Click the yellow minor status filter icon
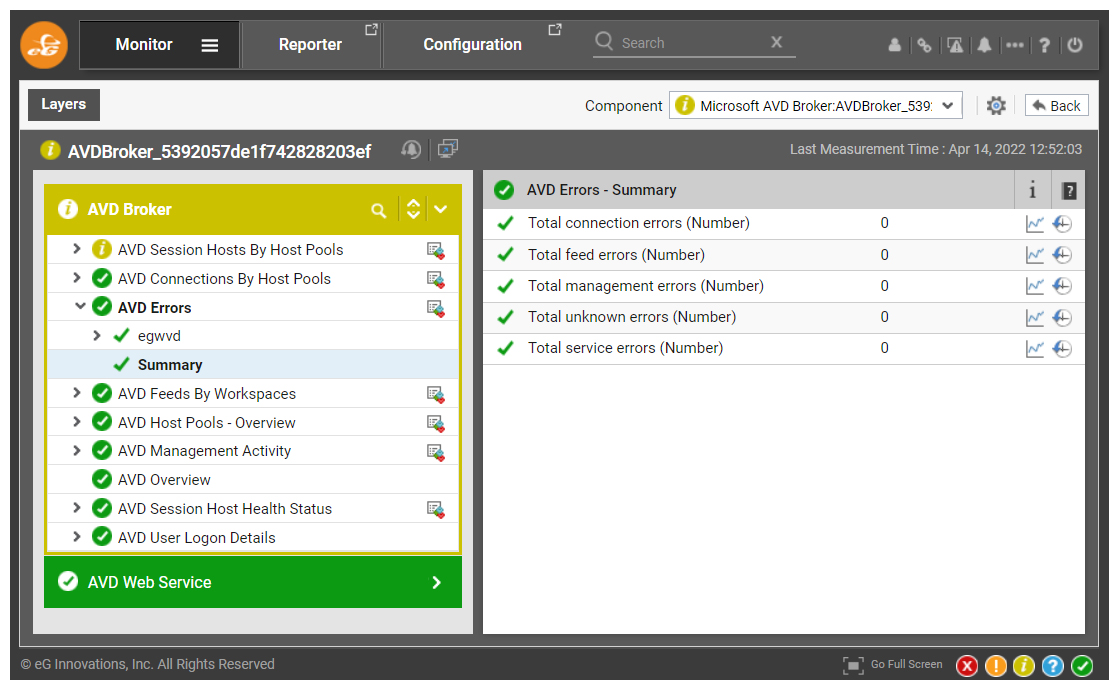The width and height of the screenshot is (1119, 690). 1023,666
